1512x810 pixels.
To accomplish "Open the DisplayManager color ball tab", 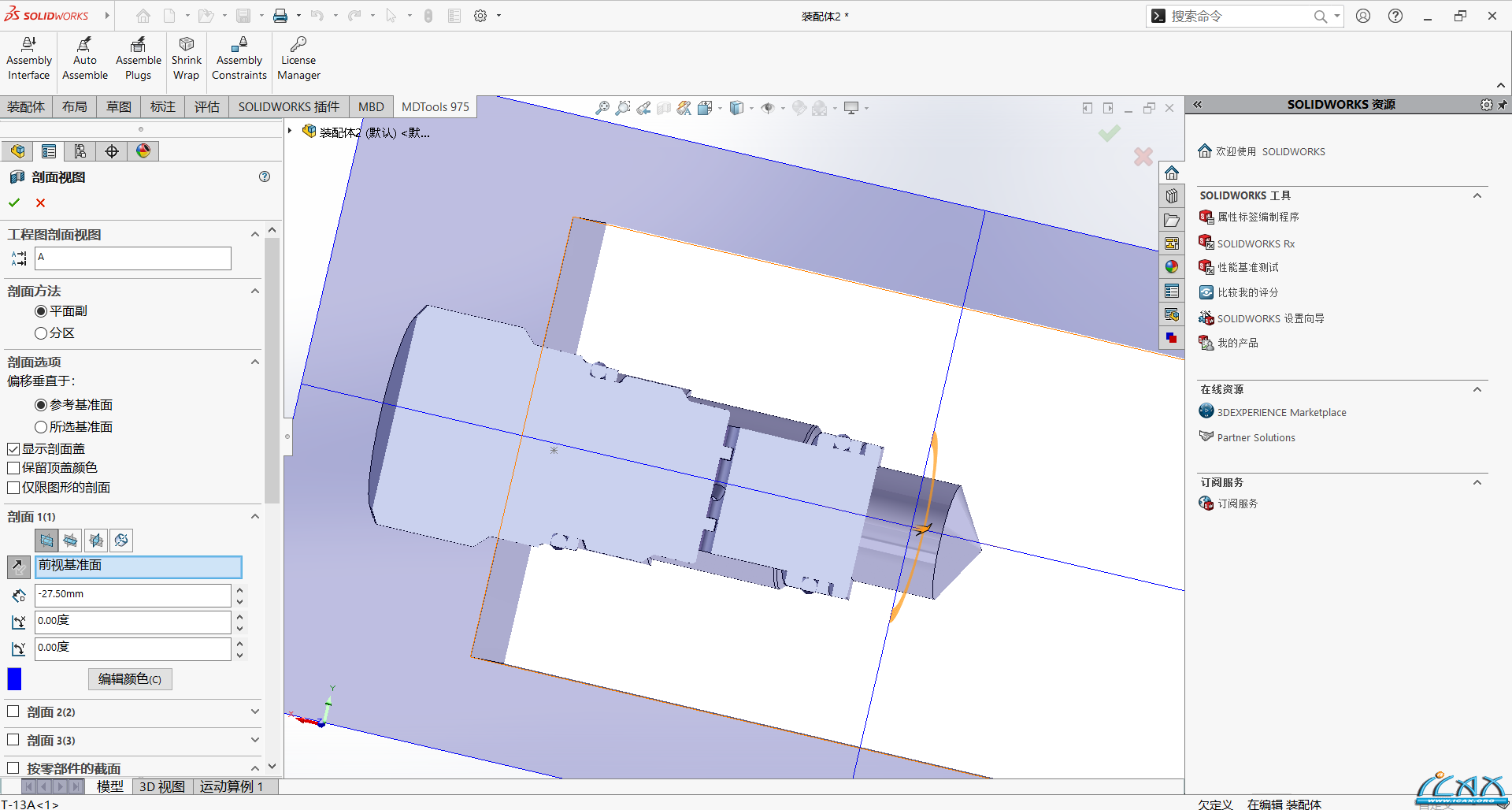I will coord(143,151).
